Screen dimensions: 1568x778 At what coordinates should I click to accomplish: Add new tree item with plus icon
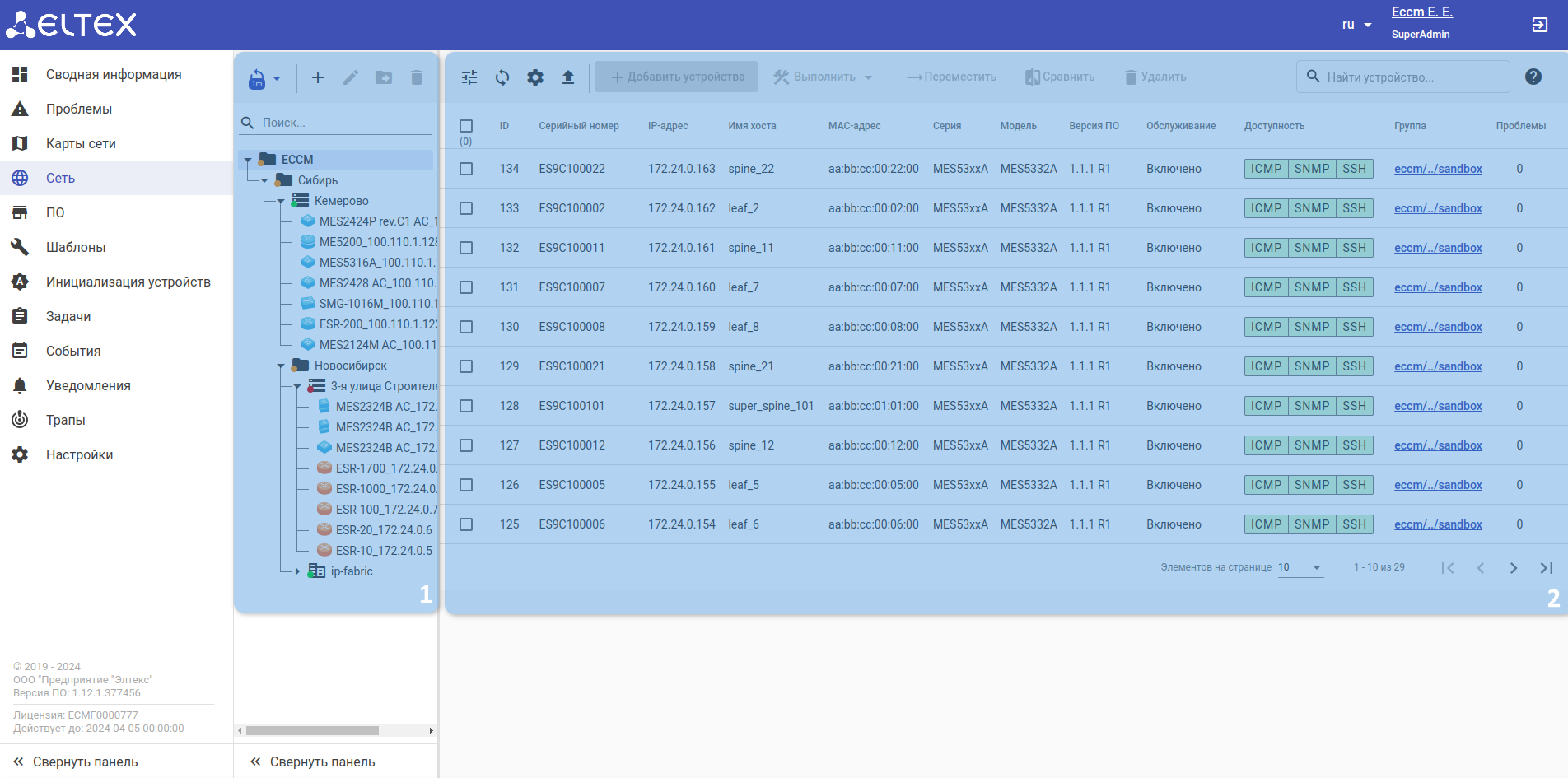(x=318, y=77)
